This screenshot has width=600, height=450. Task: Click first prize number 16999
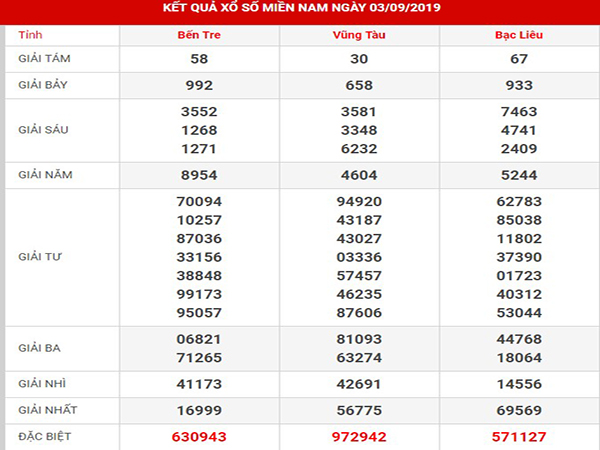coord(199,410)
